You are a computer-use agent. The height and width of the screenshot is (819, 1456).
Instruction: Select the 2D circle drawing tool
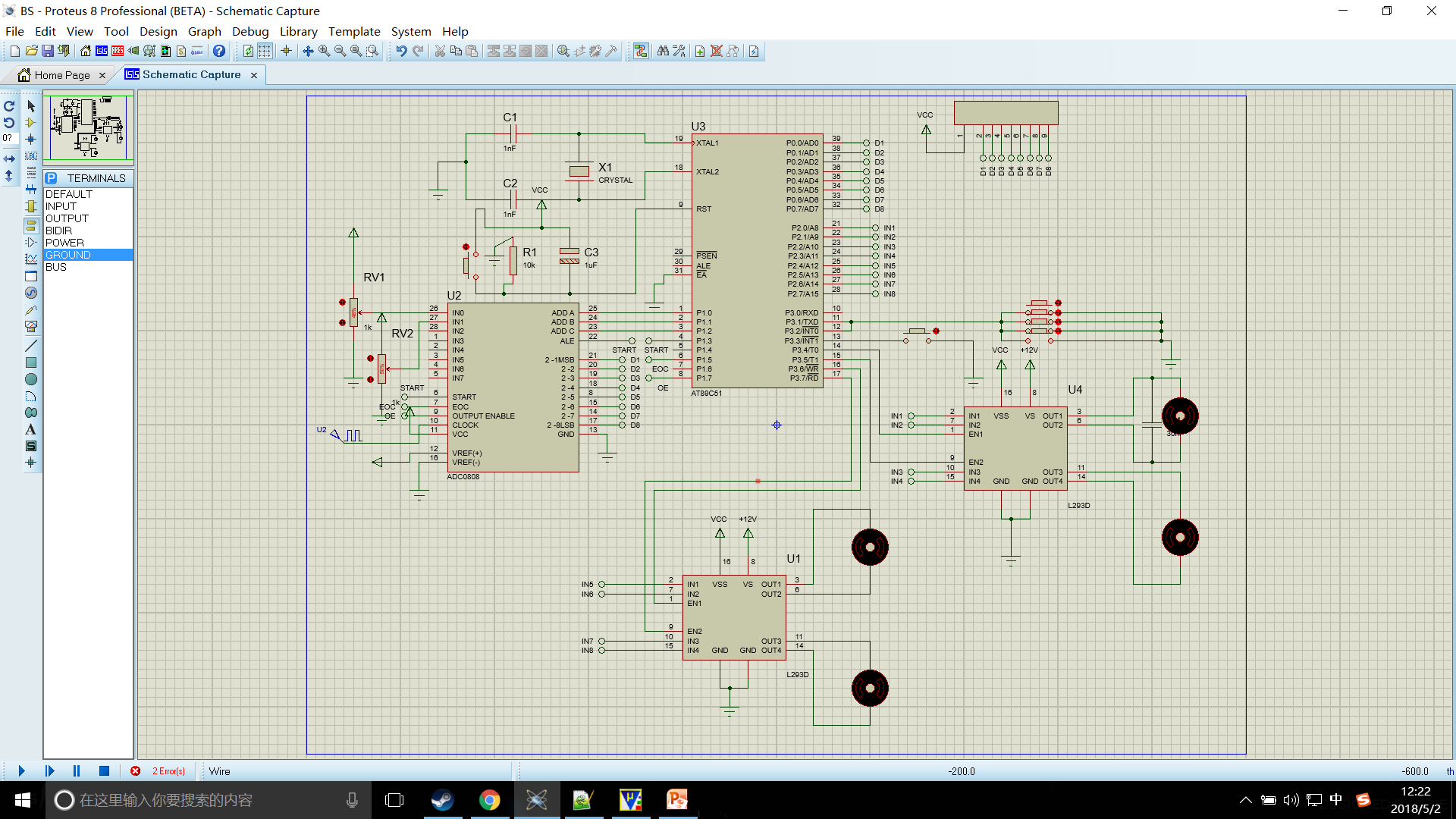pyautogui.click(x=31, y=379)
